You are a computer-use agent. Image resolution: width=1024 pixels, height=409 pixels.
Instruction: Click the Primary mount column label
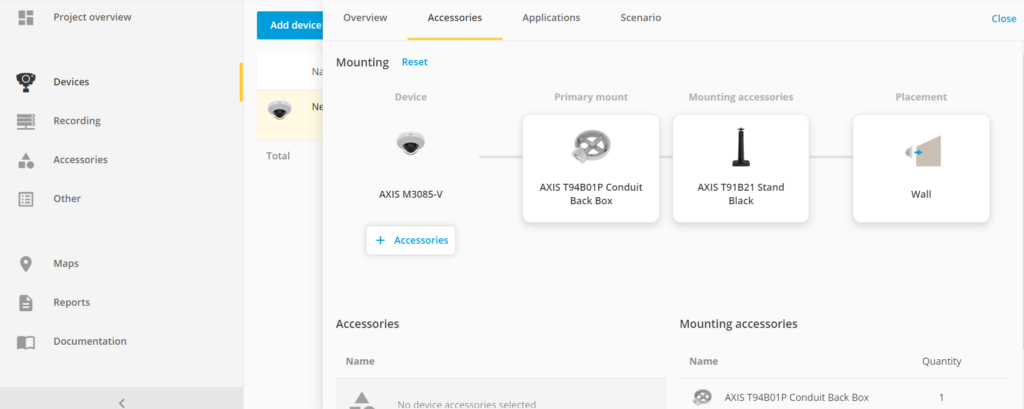click(x=591, y=97)
